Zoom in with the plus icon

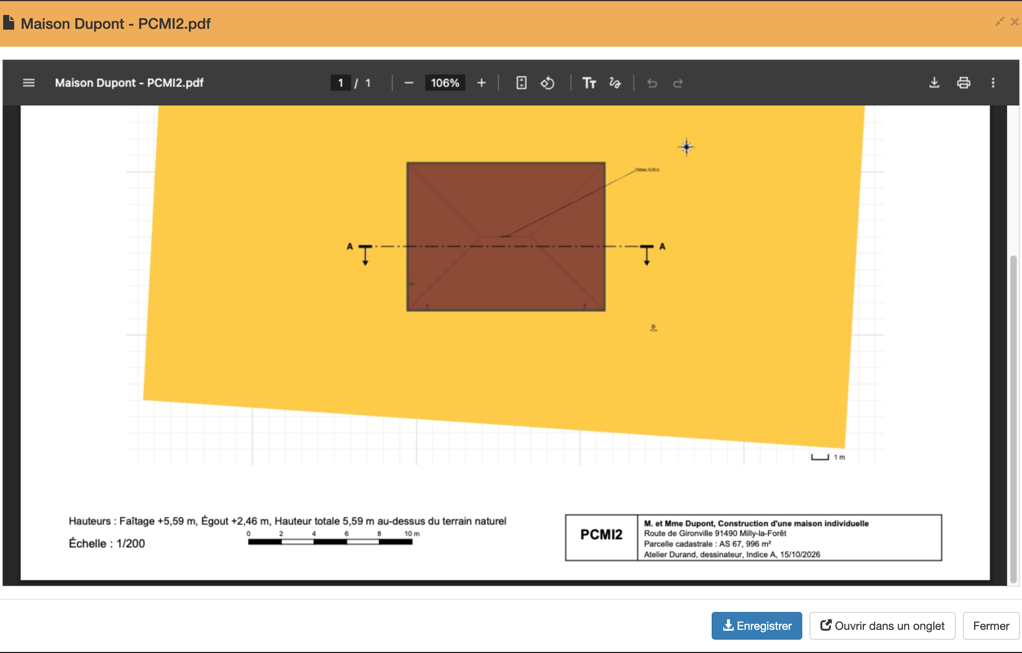click(482, 83)
